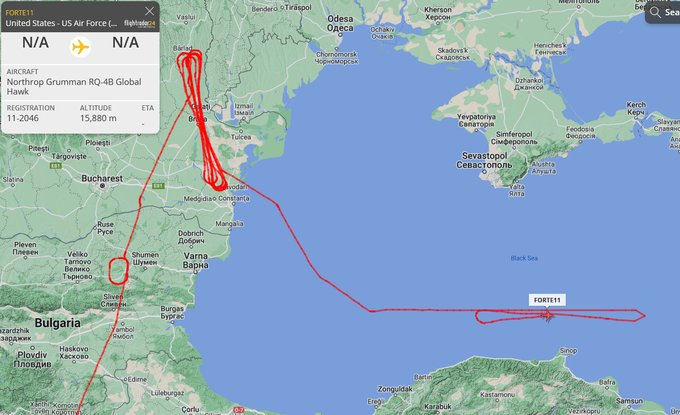Click the Varna city label

click(x=196, y=260)
